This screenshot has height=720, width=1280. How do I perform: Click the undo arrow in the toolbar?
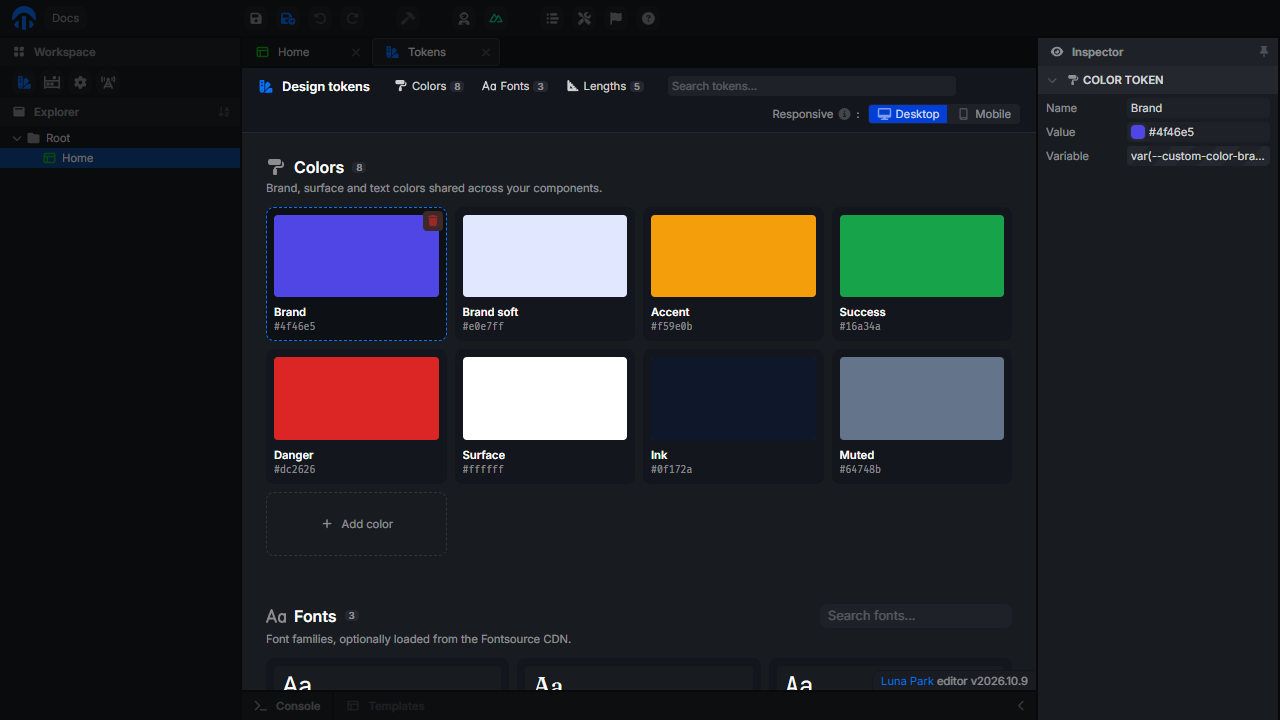320,18
